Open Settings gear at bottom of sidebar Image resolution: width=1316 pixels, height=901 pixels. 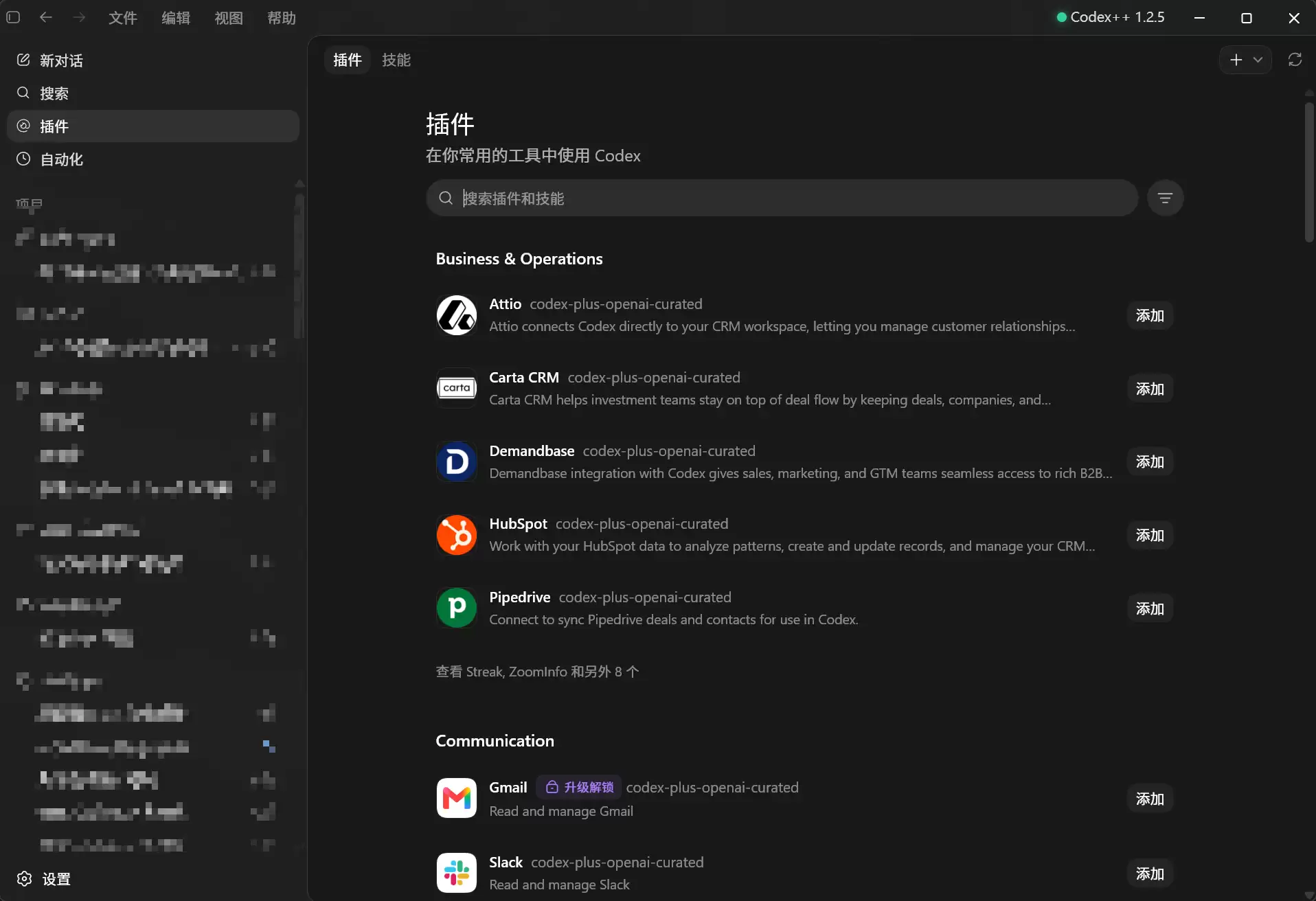pos(25,879)
